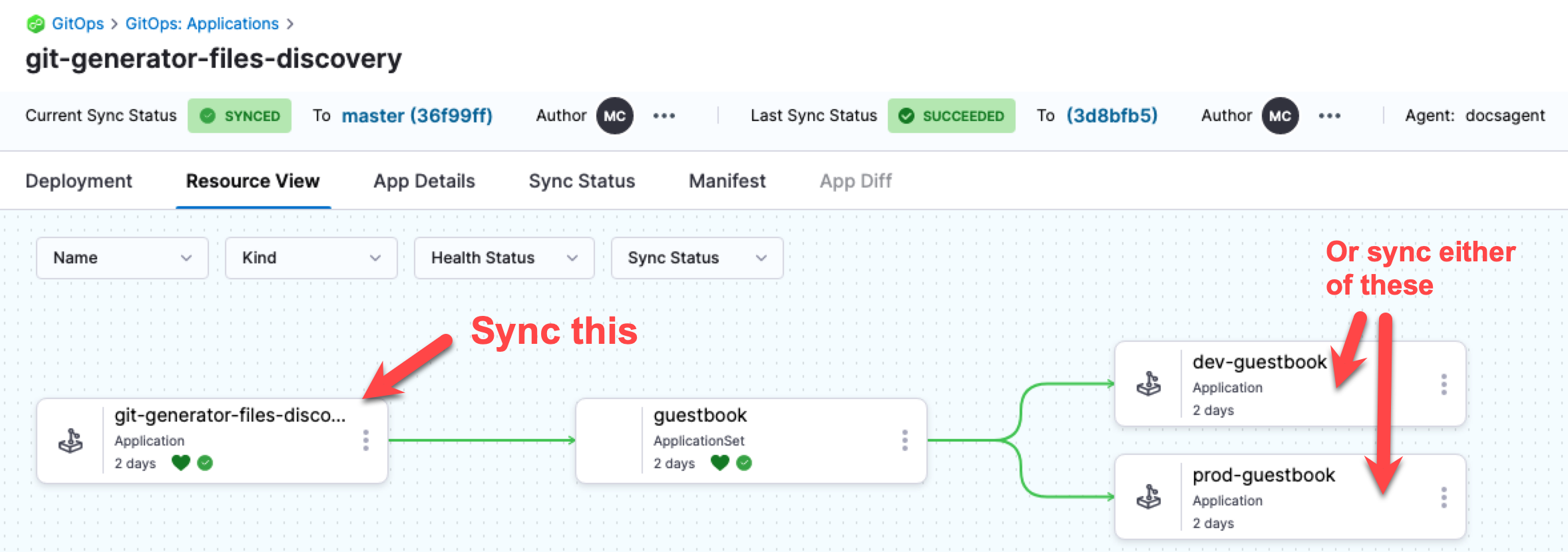Switch to the Deployment tab

click(x=79, y=181)
